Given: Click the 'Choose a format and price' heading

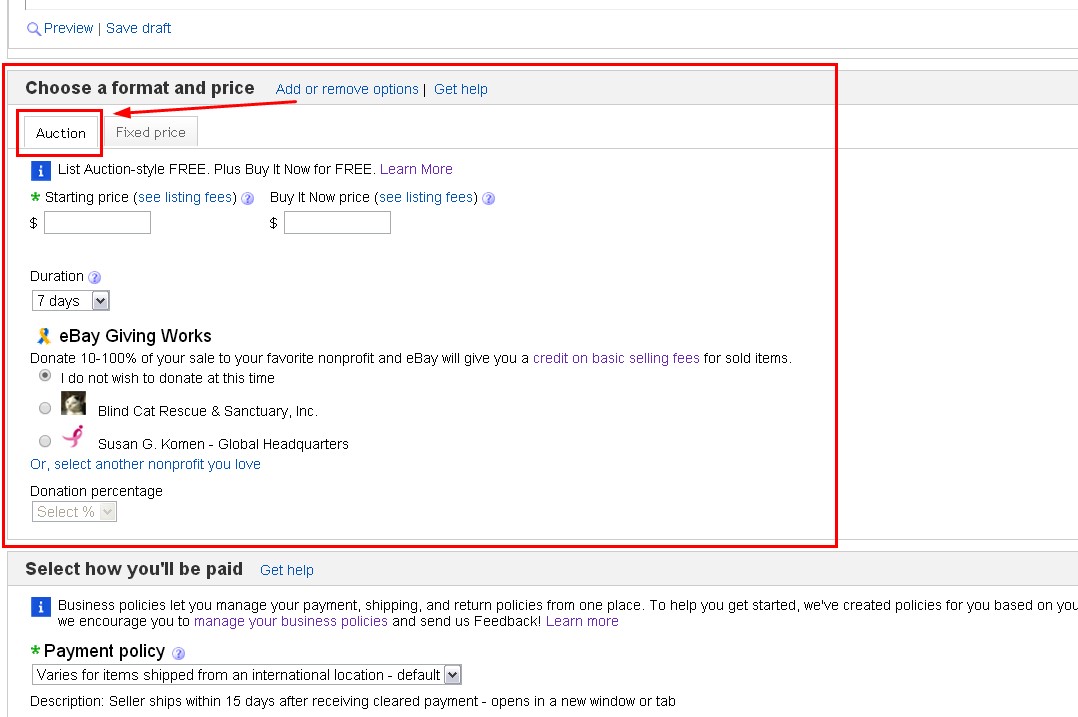Looking at the screenshot, I should coord(140,88).
